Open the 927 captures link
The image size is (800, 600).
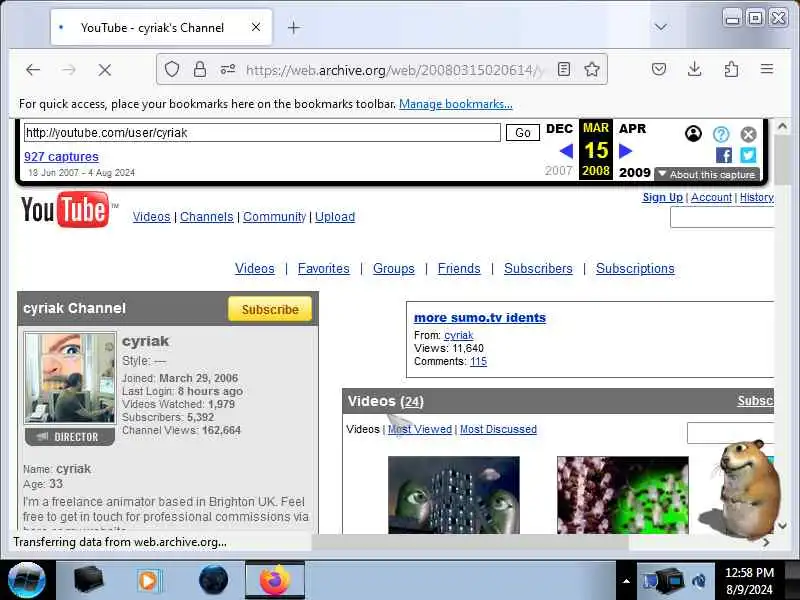pos(61,157)
